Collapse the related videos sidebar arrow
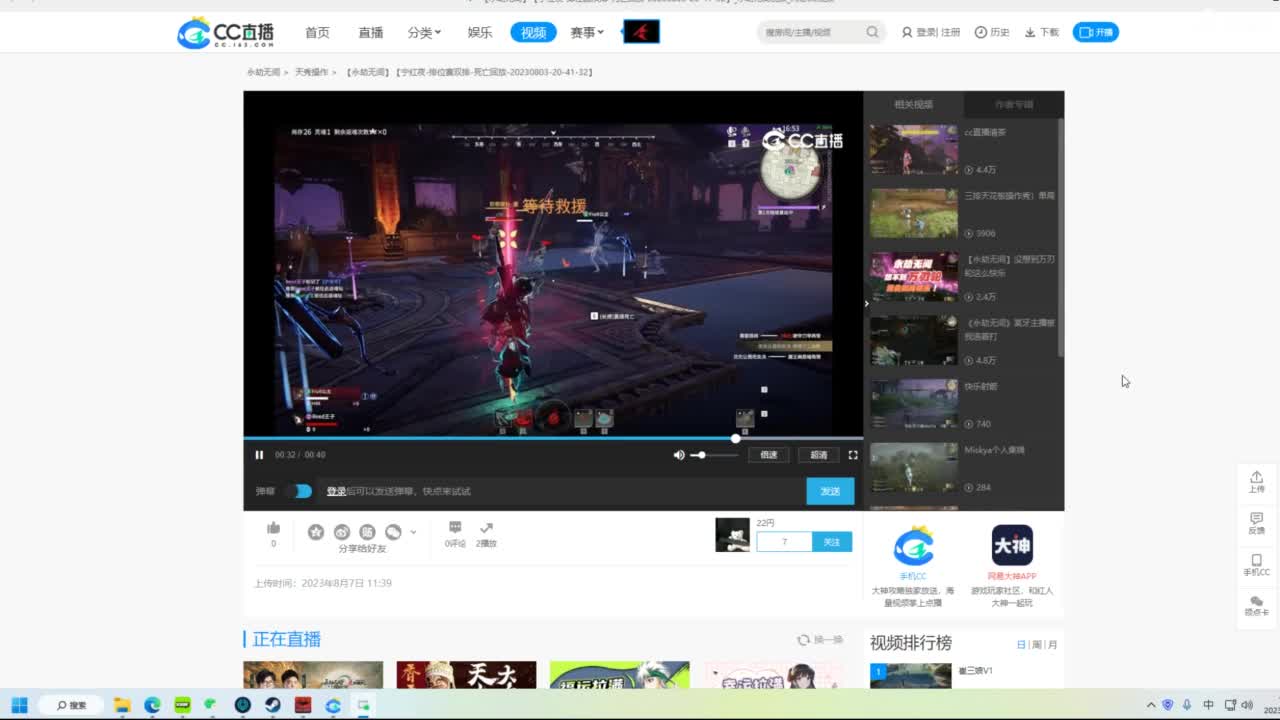This screenshot has width=1280, height=720. click(867, 303)
